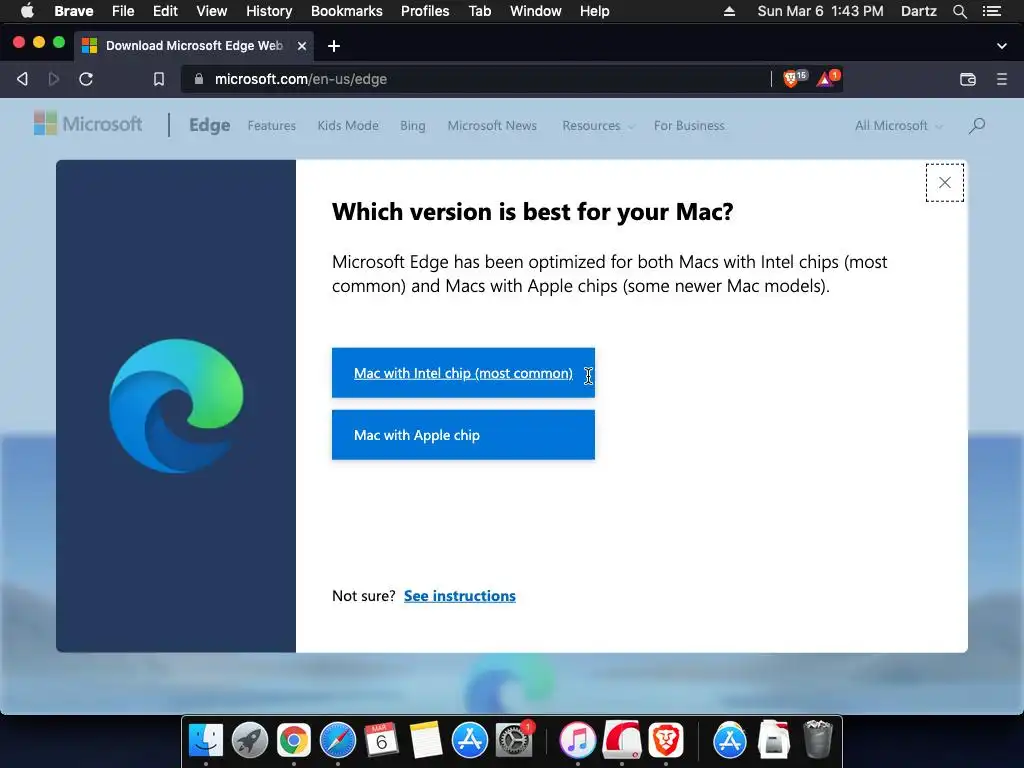Click the Dartz user name in menu bar
Image resolution: width=1024 pixels, height=768 pixels.
[919, 11]
